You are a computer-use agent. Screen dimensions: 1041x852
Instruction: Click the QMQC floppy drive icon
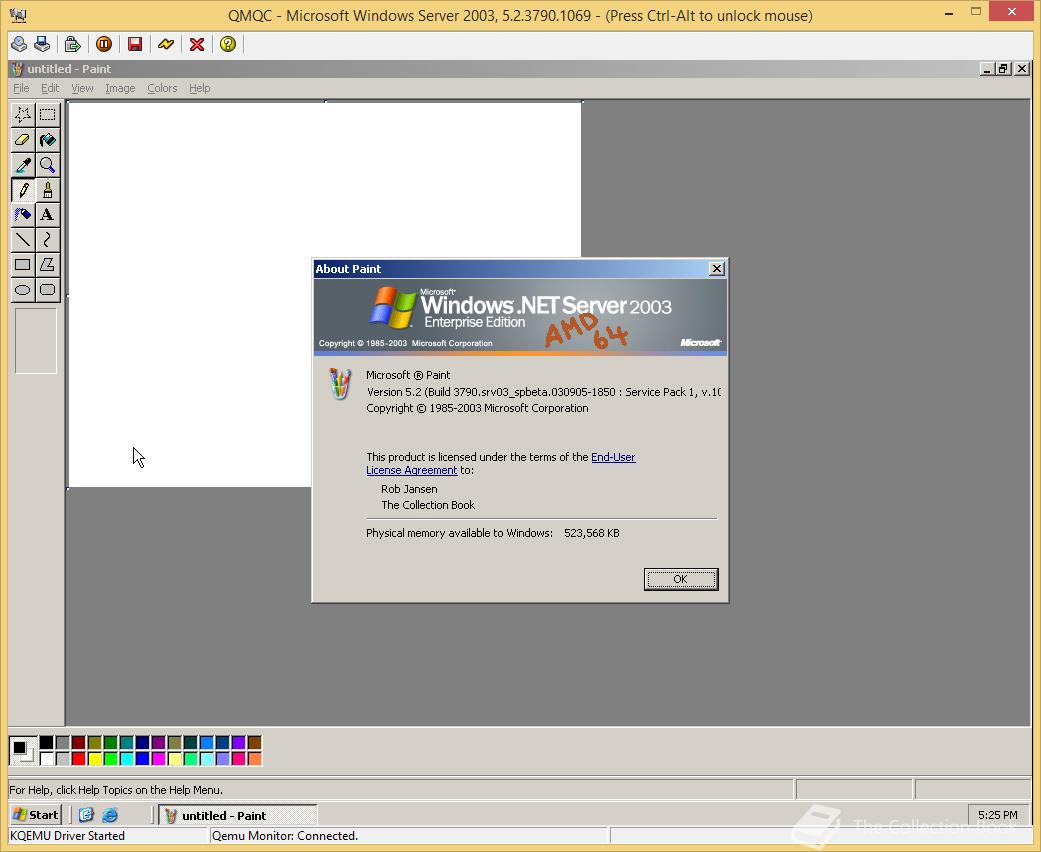pyautogui.click(x=42, y=44)
